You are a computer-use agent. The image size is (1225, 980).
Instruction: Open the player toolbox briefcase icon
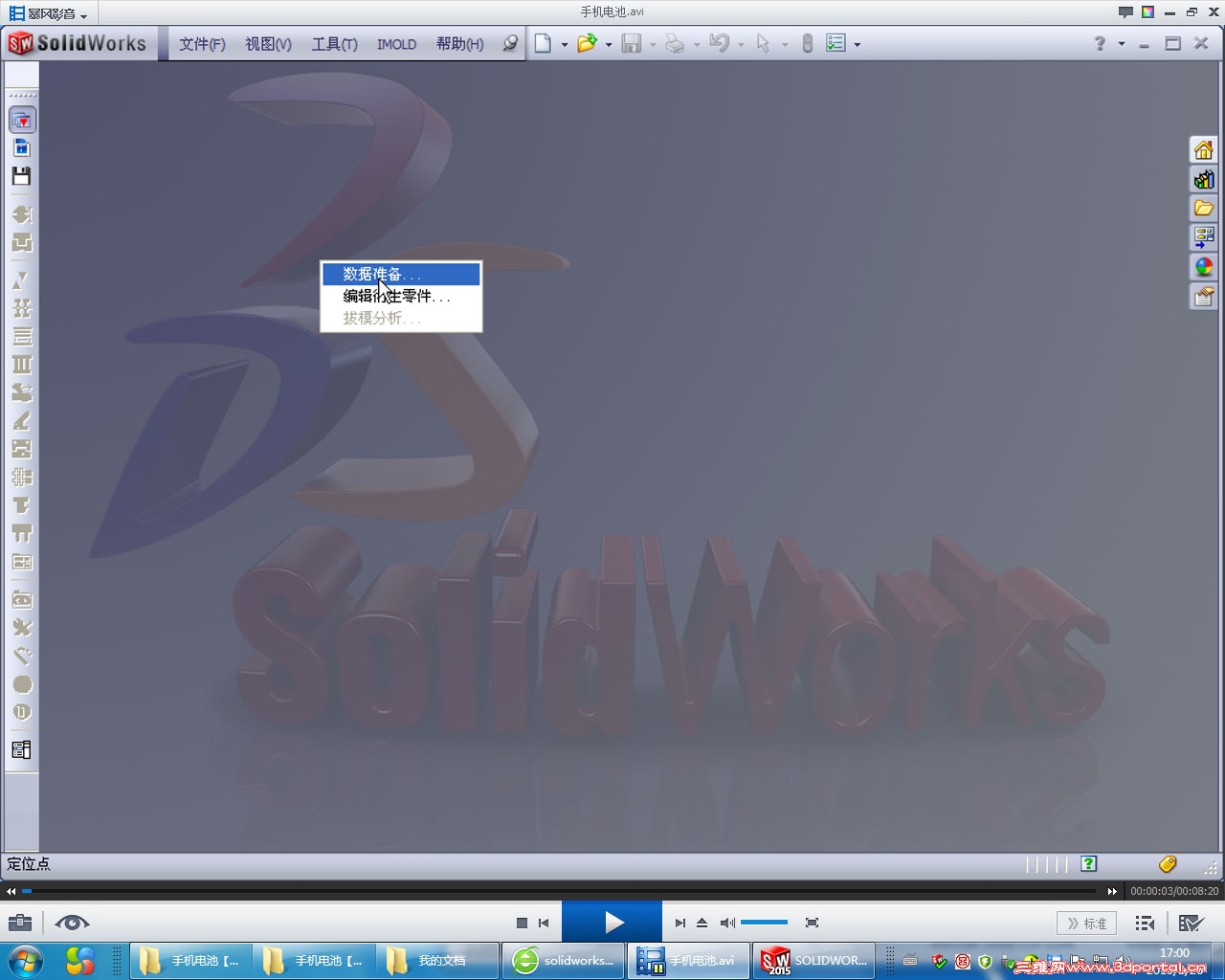tap(20, 923)
